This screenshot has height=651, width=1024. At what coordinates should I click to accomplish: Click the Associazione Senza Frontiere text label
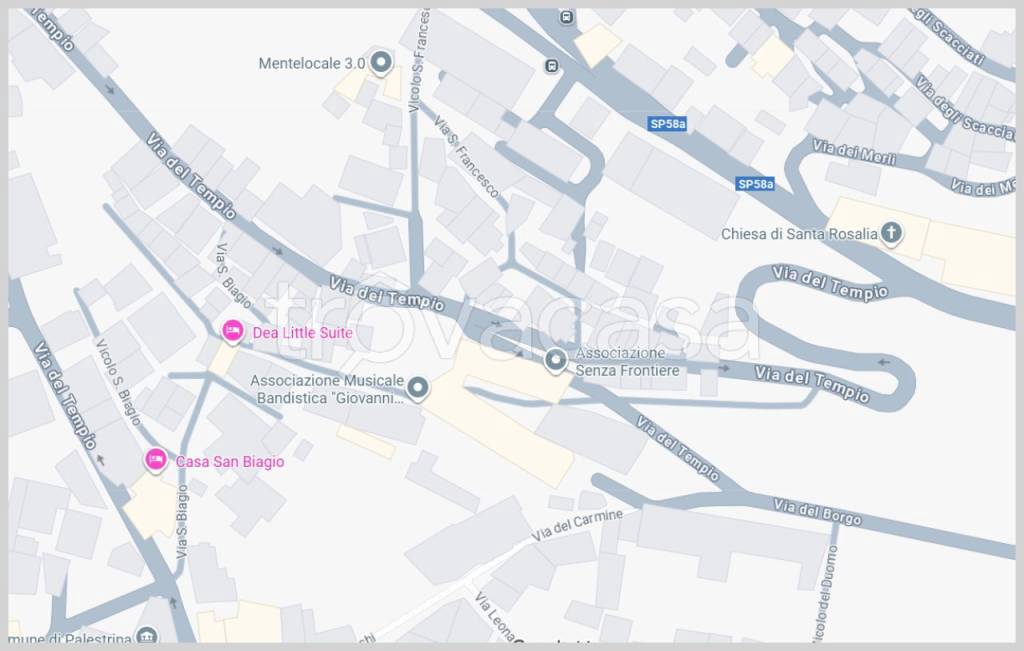627,362
